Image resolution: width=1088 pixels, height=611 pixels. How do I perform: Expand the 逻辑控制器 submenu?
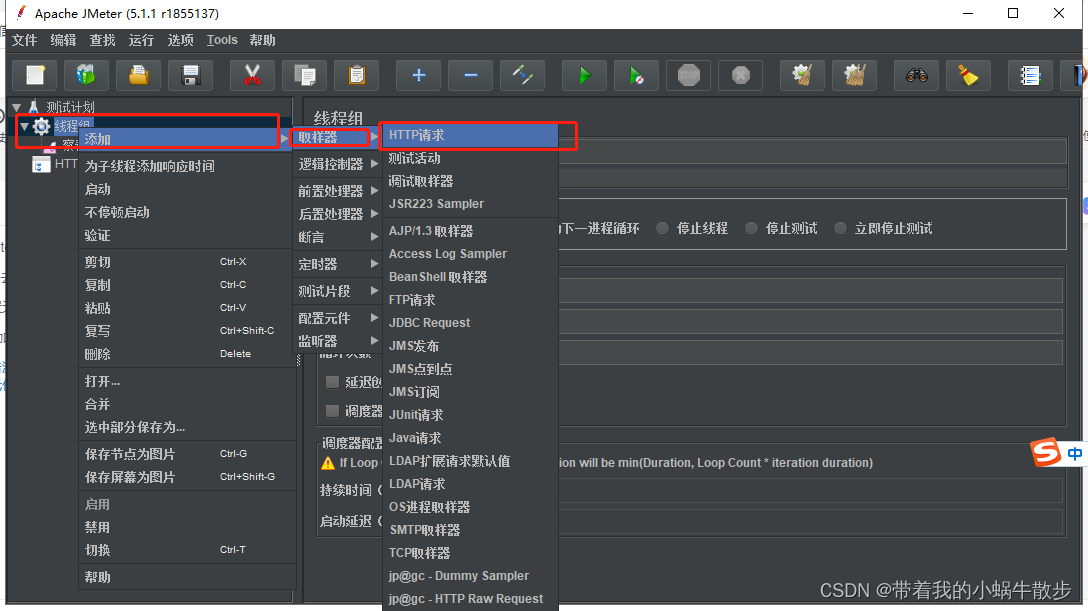337,164
